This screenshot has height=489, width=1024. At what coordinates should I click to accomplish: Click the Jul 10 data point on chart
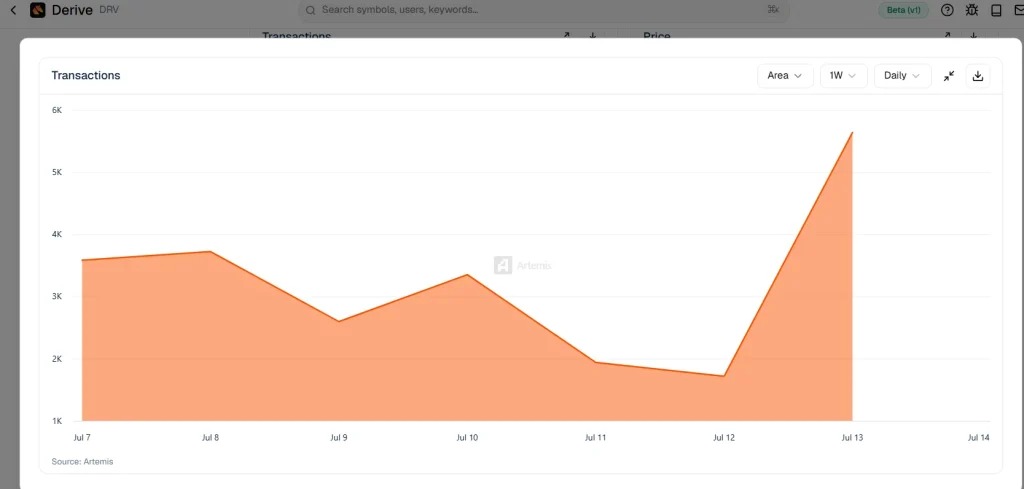click(x=467, y=274)
